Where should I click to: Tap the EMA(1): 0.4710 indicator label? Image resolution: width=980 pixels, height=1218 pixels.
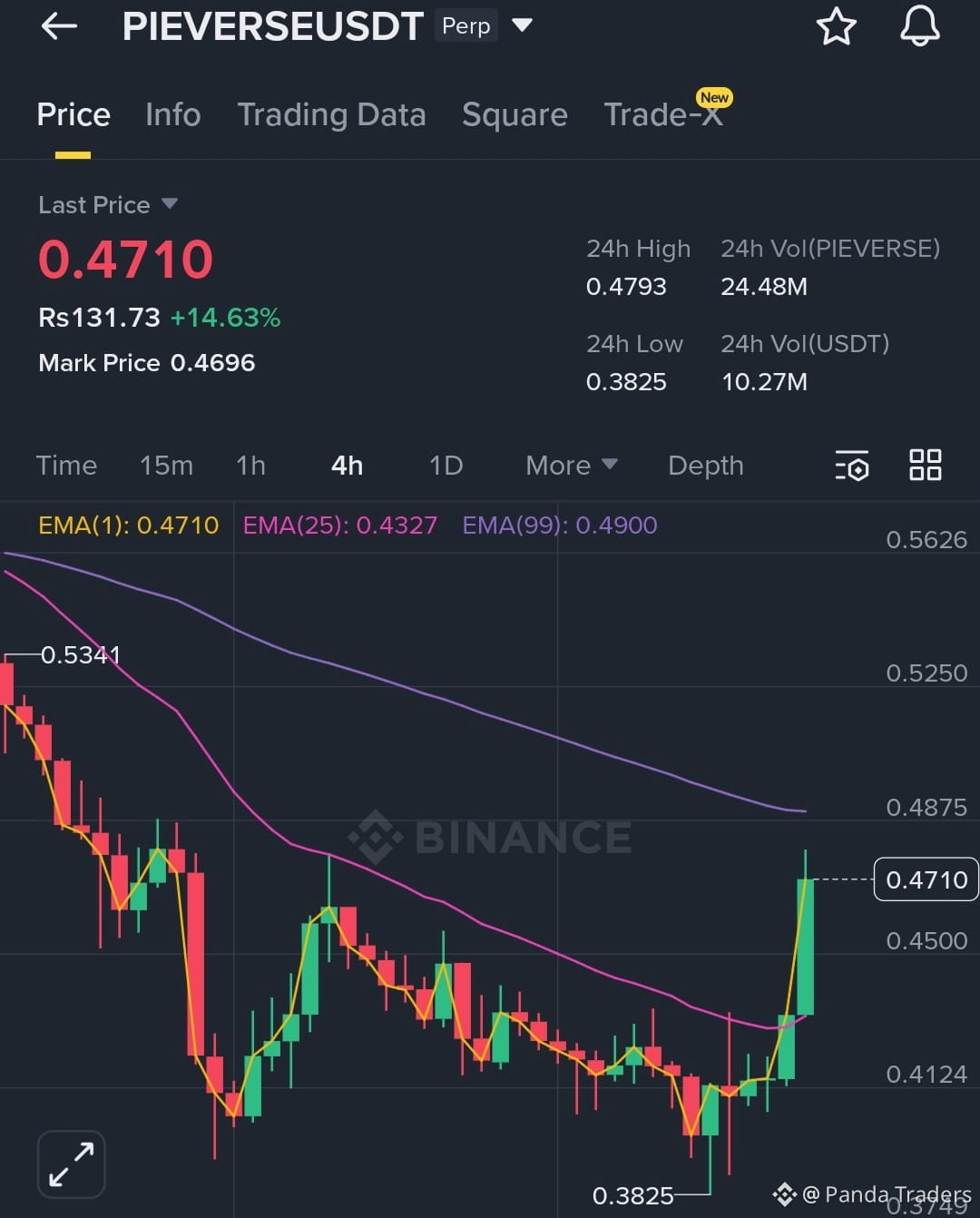129,526
